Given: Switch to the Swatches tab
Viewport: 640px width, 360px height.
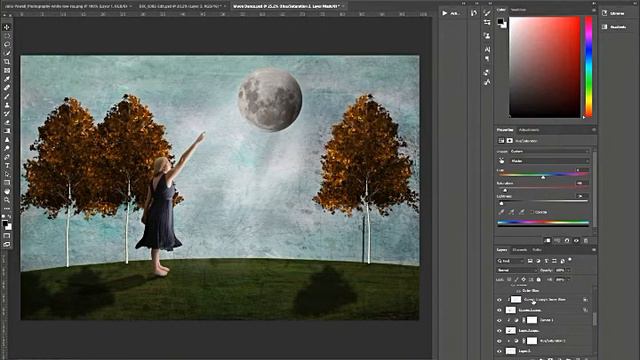Looking at the screenshot, I should click(x=519, y=9).
